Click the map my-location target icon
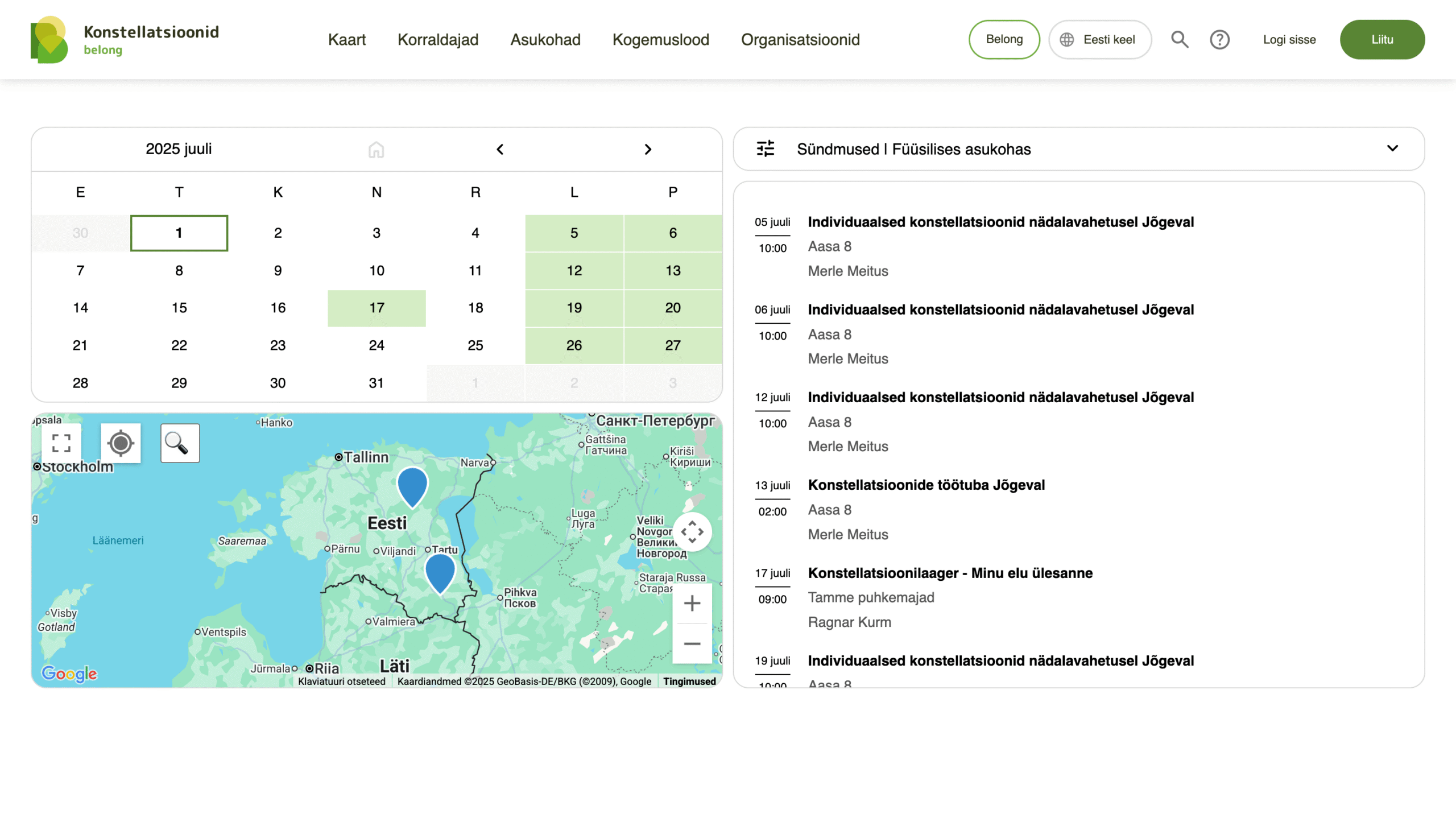 pos(120,443)
